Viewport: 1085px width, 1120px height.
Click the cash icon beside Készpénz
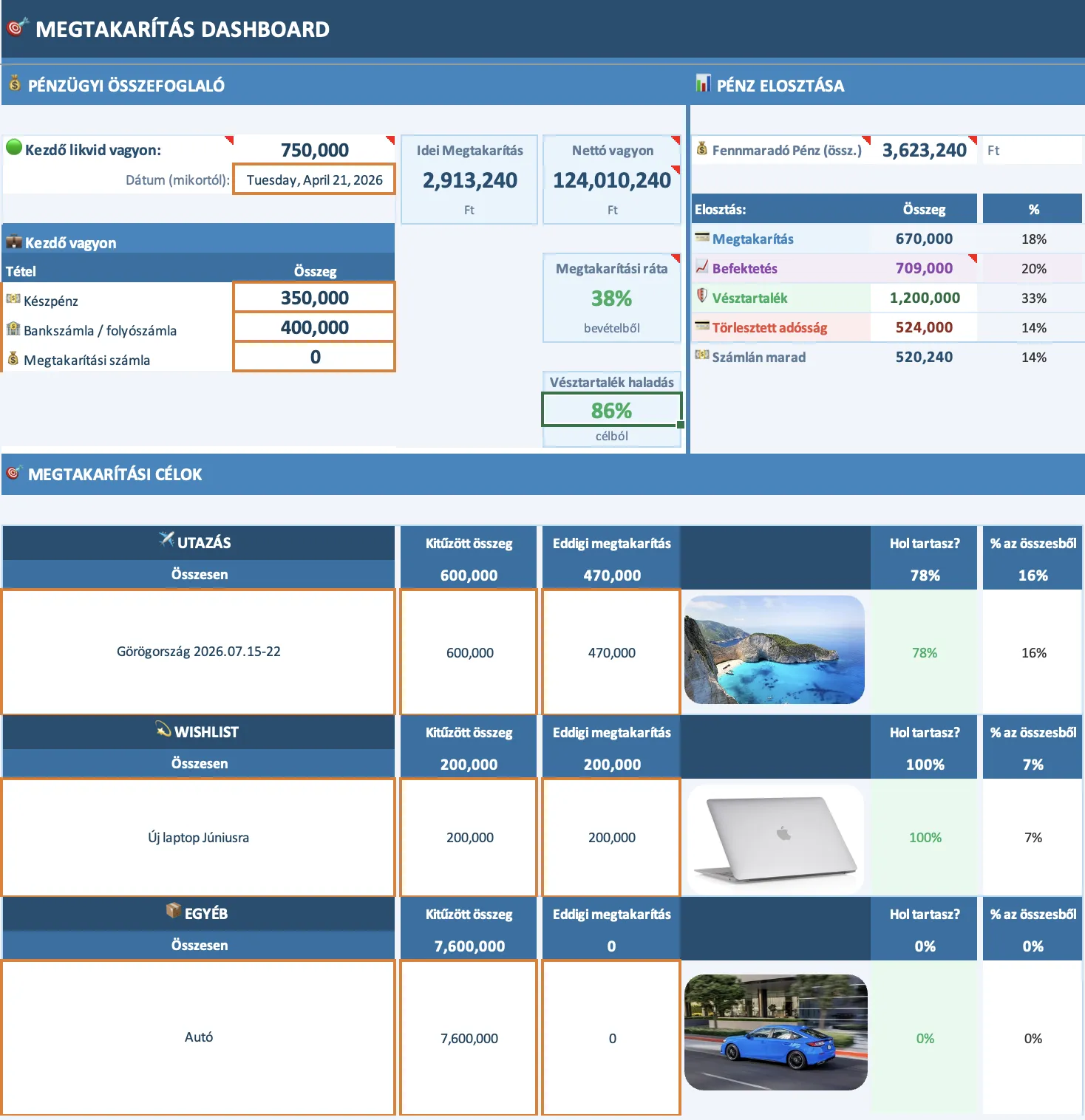(x=13, y=300)
